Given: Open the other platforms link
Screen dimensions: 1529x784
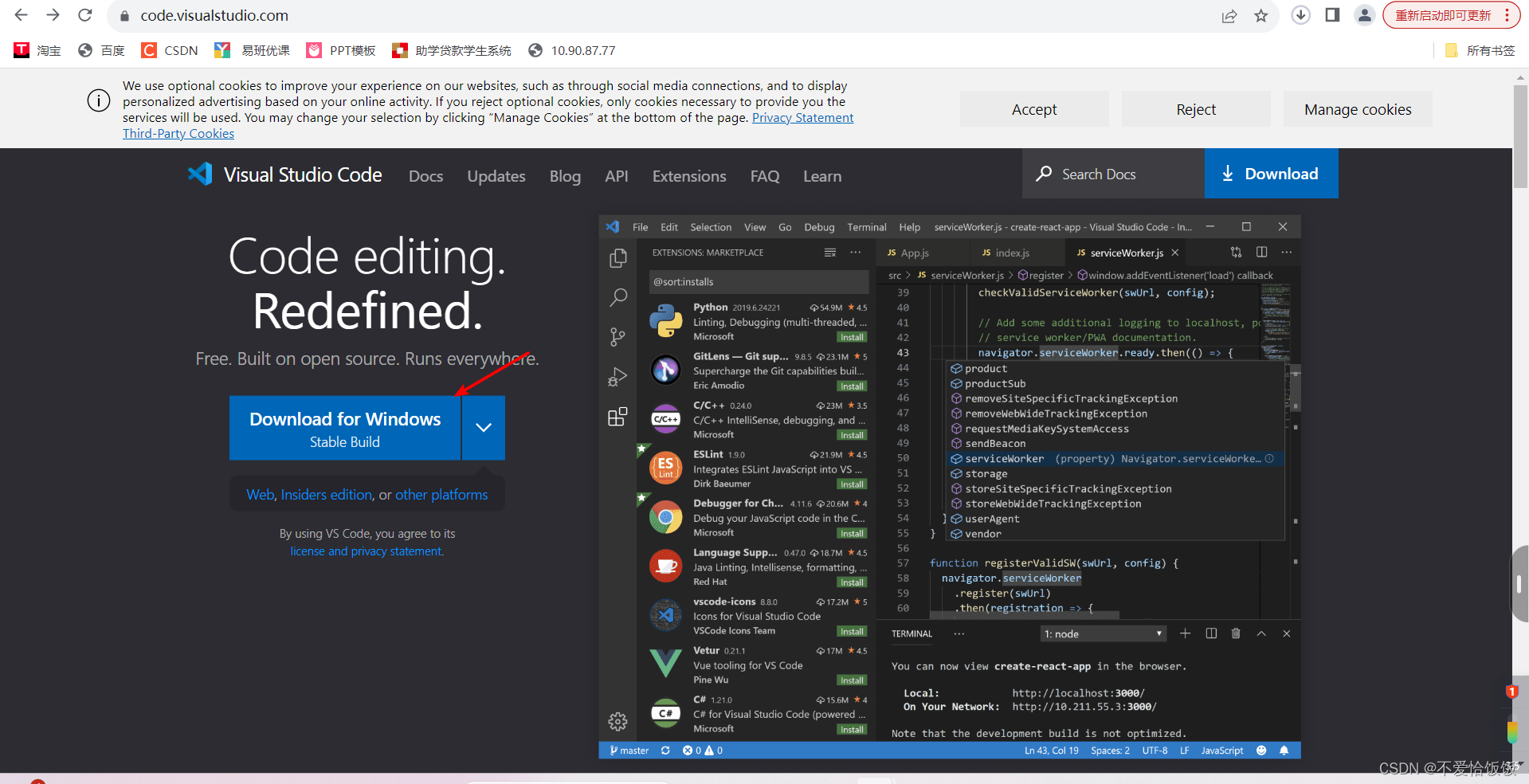Looking at the screenshot, I should (x=441, y=495).
